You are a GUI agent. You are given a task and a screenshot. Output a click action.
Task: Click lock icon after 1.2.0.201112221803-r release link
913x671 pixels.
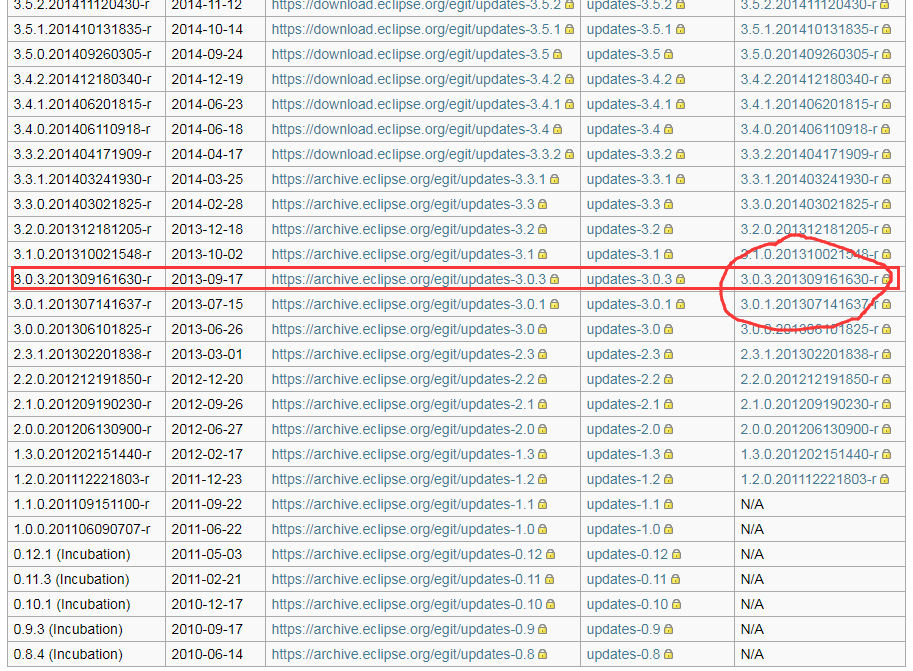coord(885,479)
